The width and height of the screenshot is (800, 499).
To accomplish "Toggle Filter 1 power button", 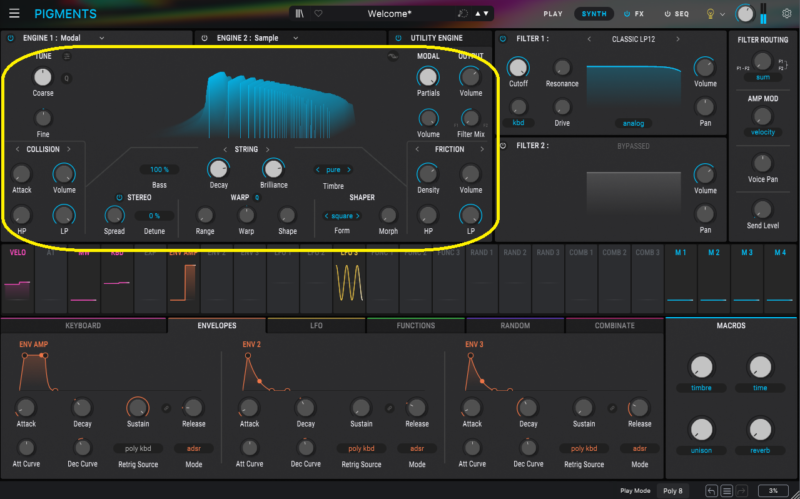I will point(503,39).
